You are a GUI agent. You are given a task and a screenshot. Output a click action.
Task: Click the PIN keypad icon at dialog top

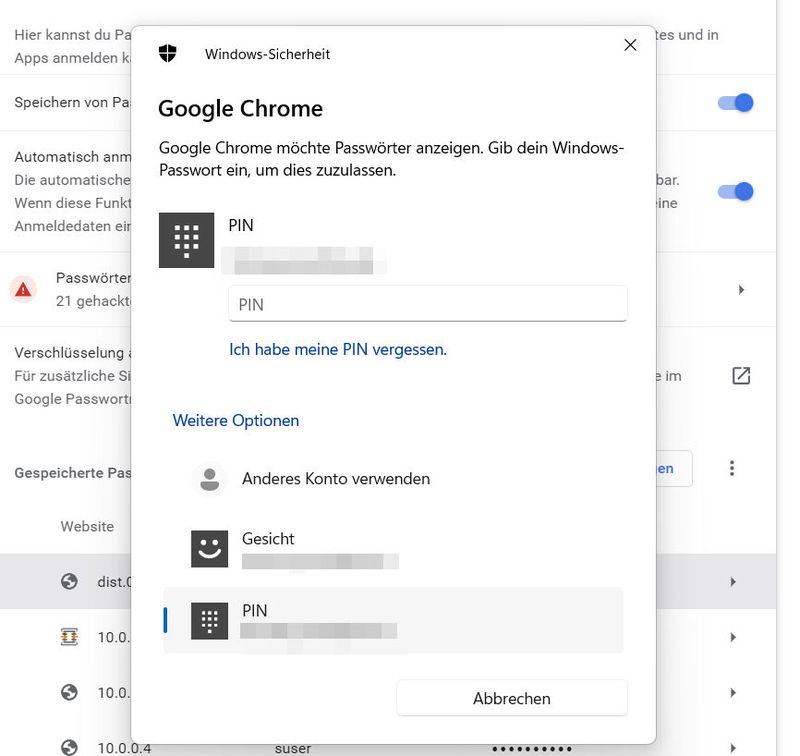(x=186, y=240)
